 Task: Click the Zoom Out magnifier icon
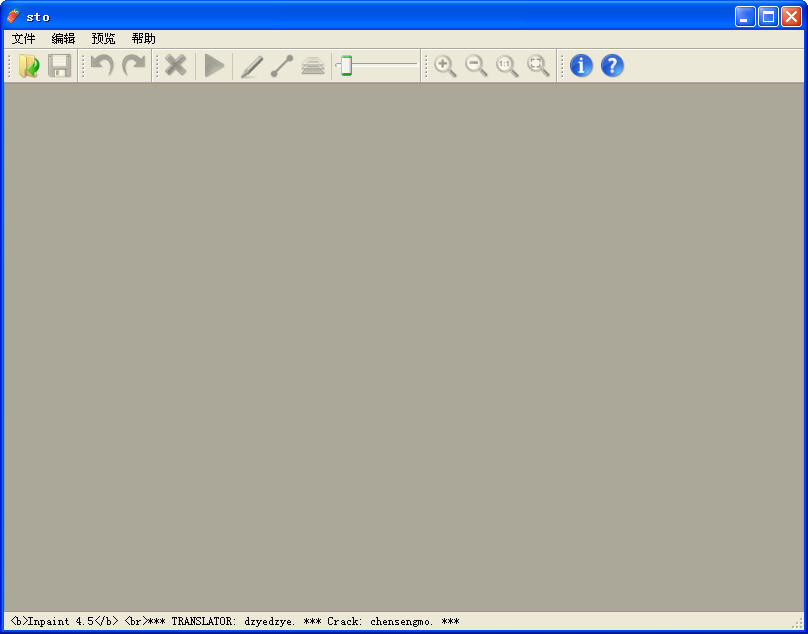(x=476, y=66)
